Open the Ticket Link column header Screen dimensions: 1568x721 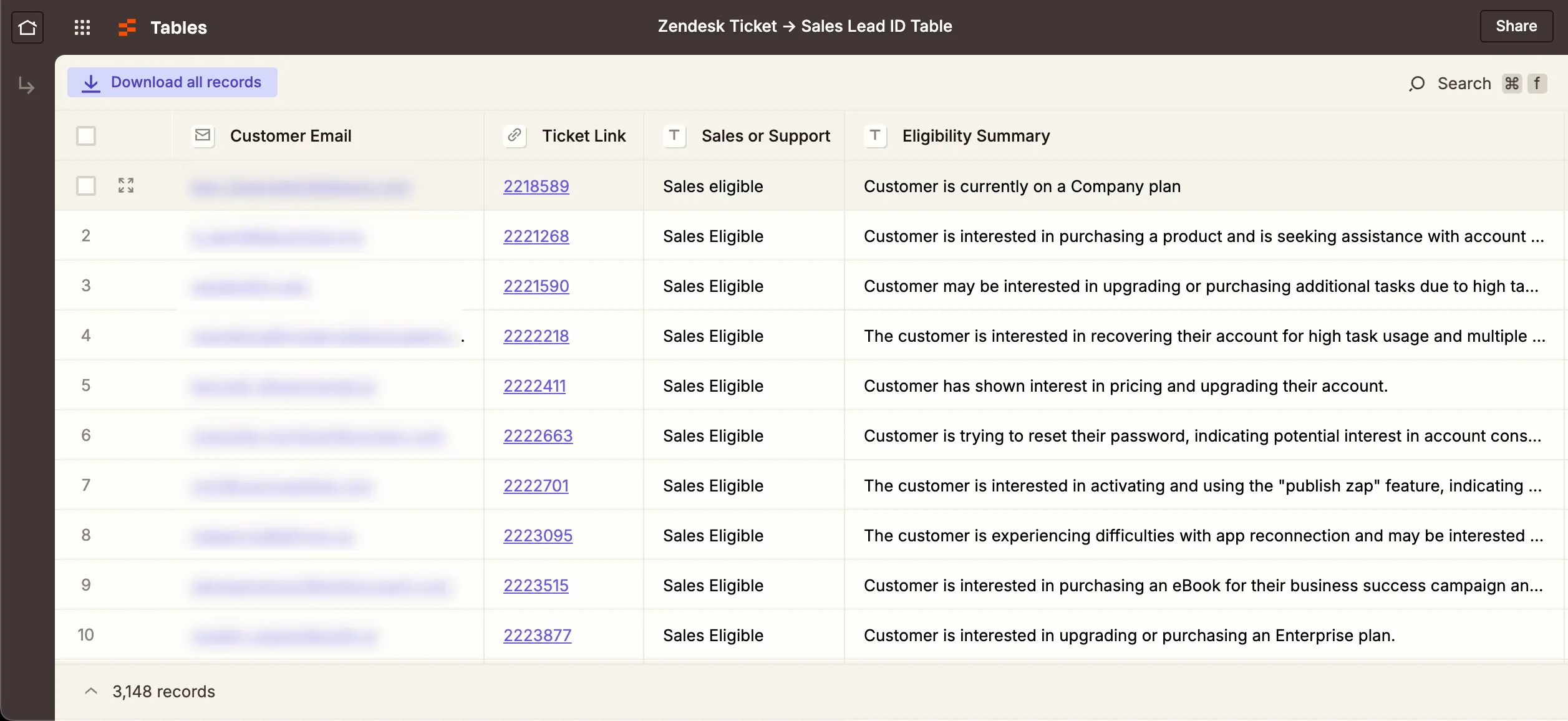(x=564, y=135)
